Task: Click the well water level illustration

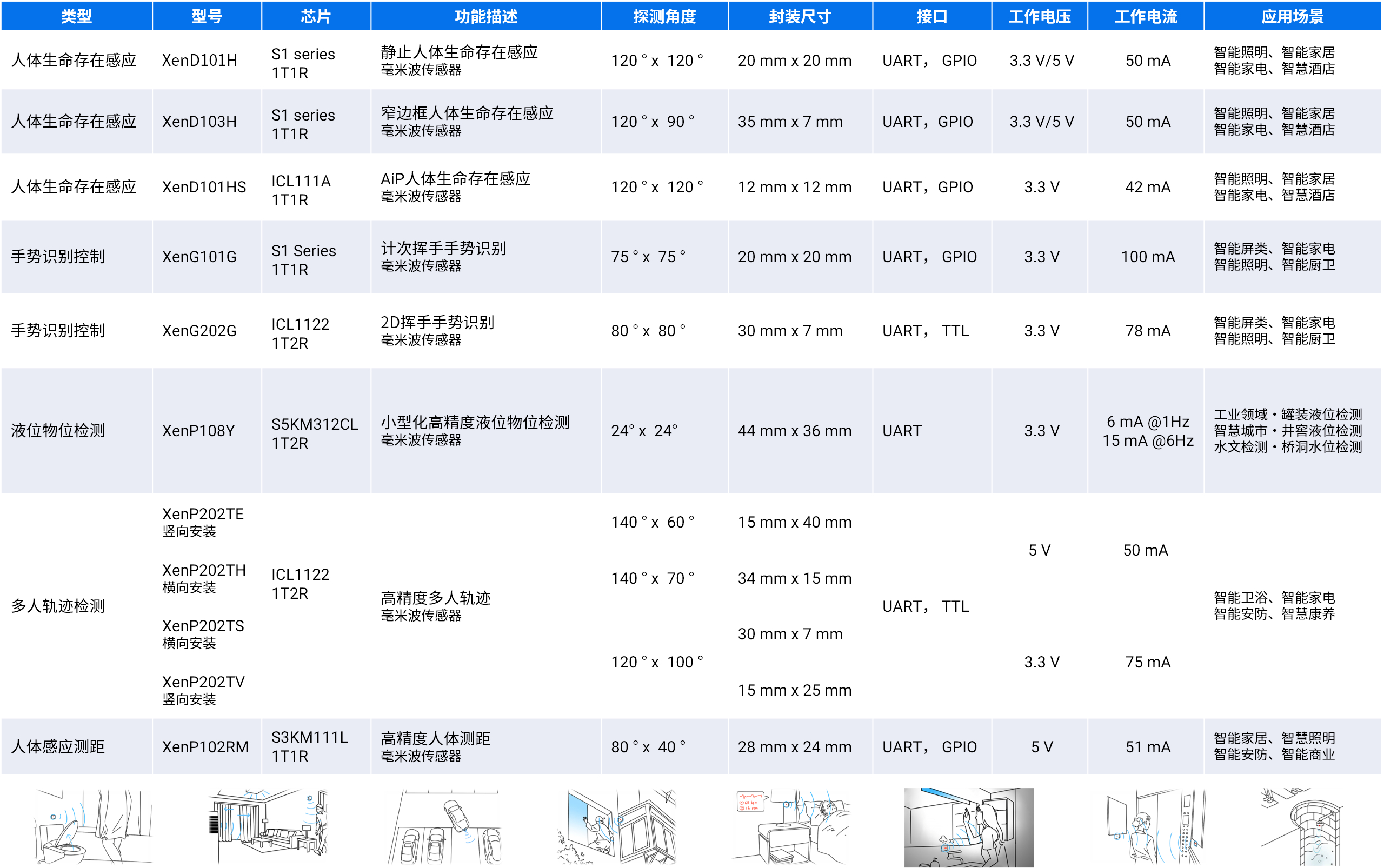Action: click(1303, 827)
